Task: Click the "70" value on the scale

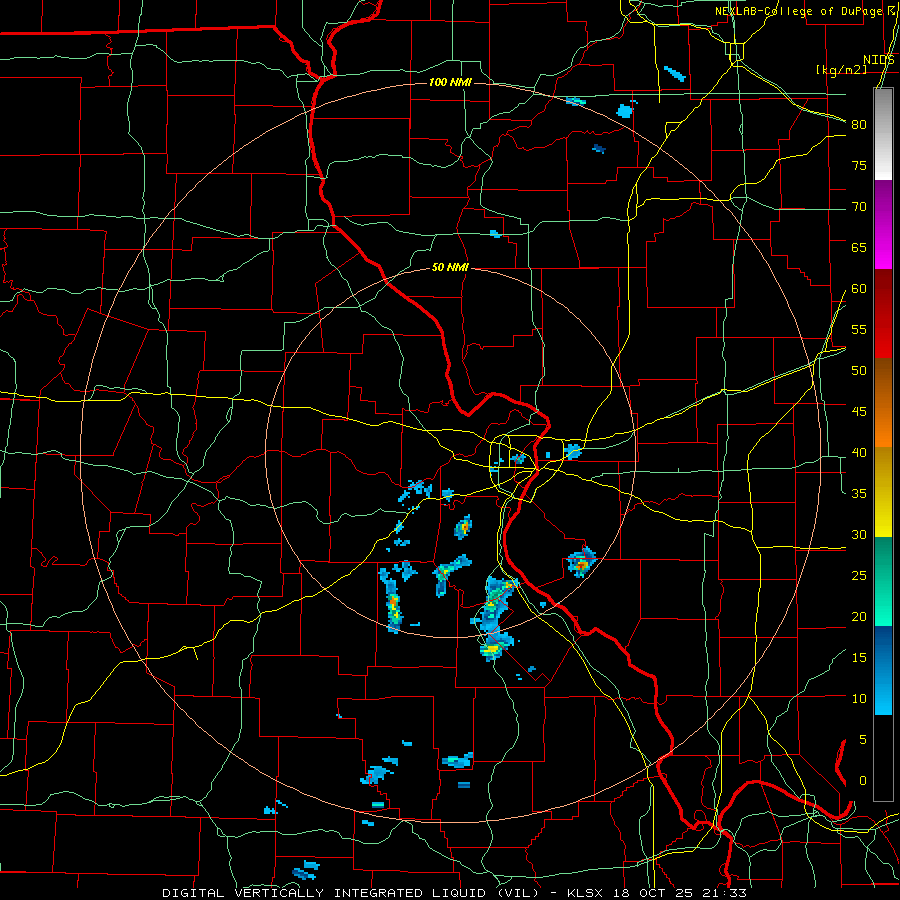Action: (x=859, y=207)
